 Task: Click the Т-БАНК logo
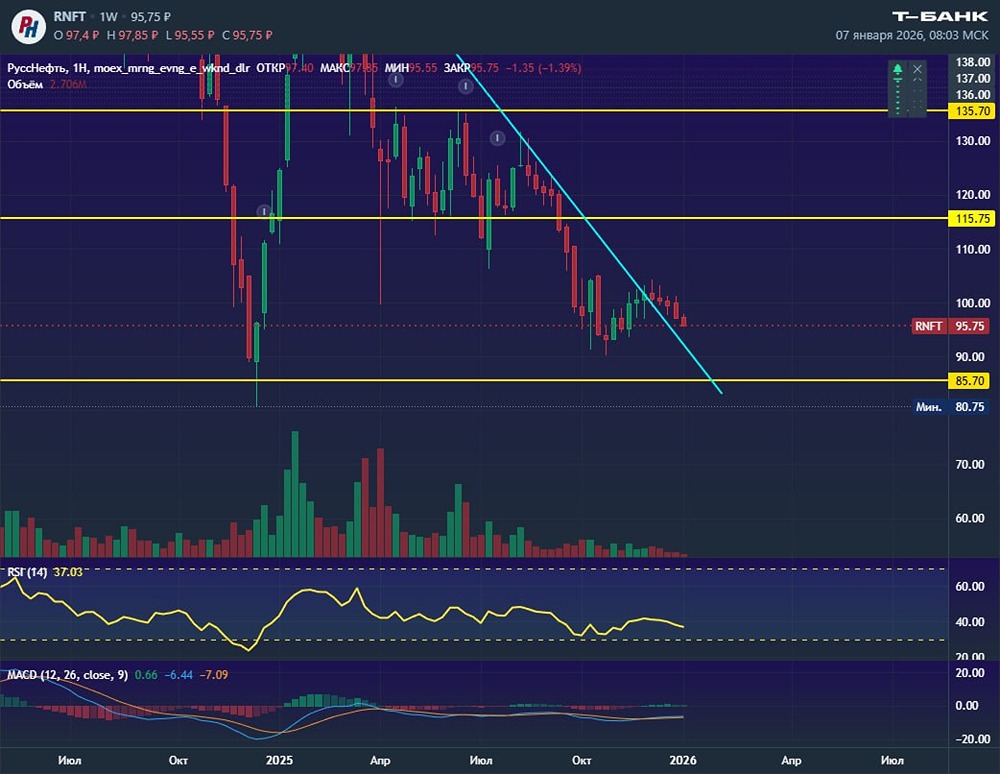pos(939,17)
